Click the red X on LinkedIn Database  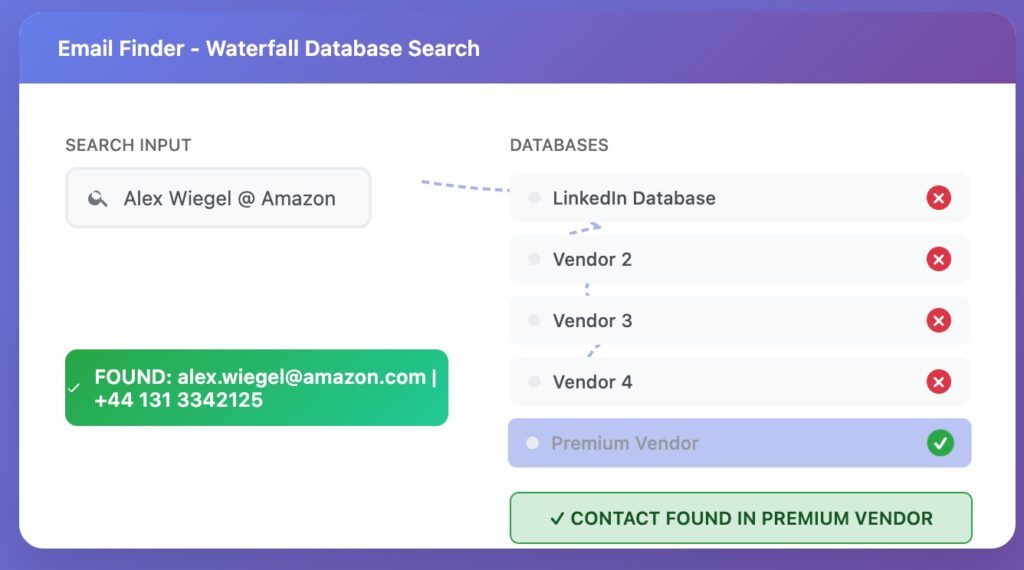click(x=938, y=198)
